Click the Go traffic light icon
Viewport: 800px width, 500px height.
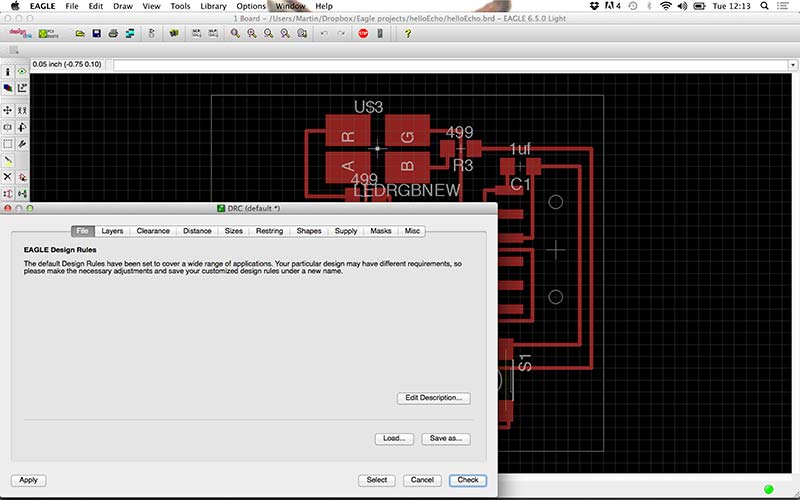pos(380,33)
